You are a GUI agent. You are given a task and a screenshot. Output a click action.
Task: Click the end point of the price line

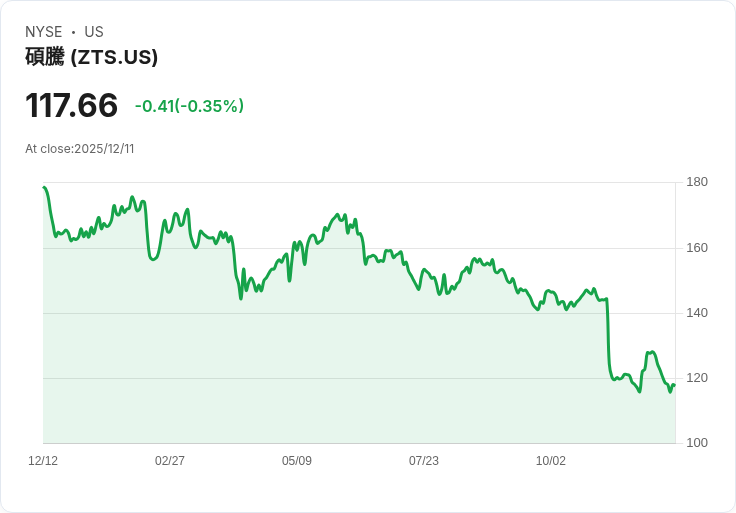point(674,385)
